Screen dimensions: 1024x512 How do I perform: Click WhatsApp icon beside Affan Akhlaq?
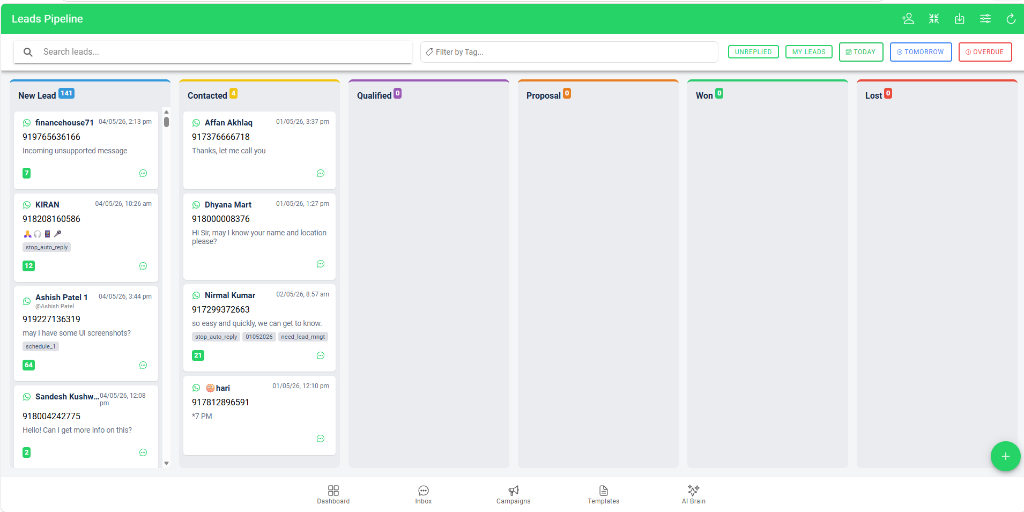click(x=196, y=122)
